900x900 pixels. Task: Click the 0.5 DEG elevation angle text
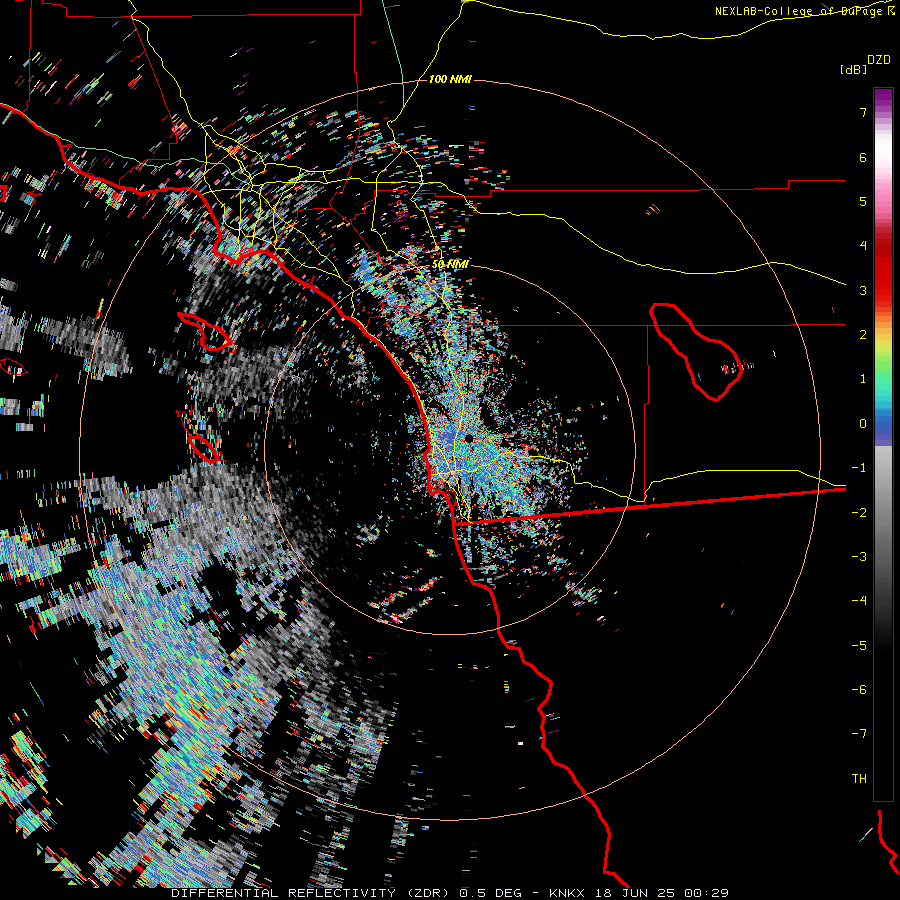(491, 893)
